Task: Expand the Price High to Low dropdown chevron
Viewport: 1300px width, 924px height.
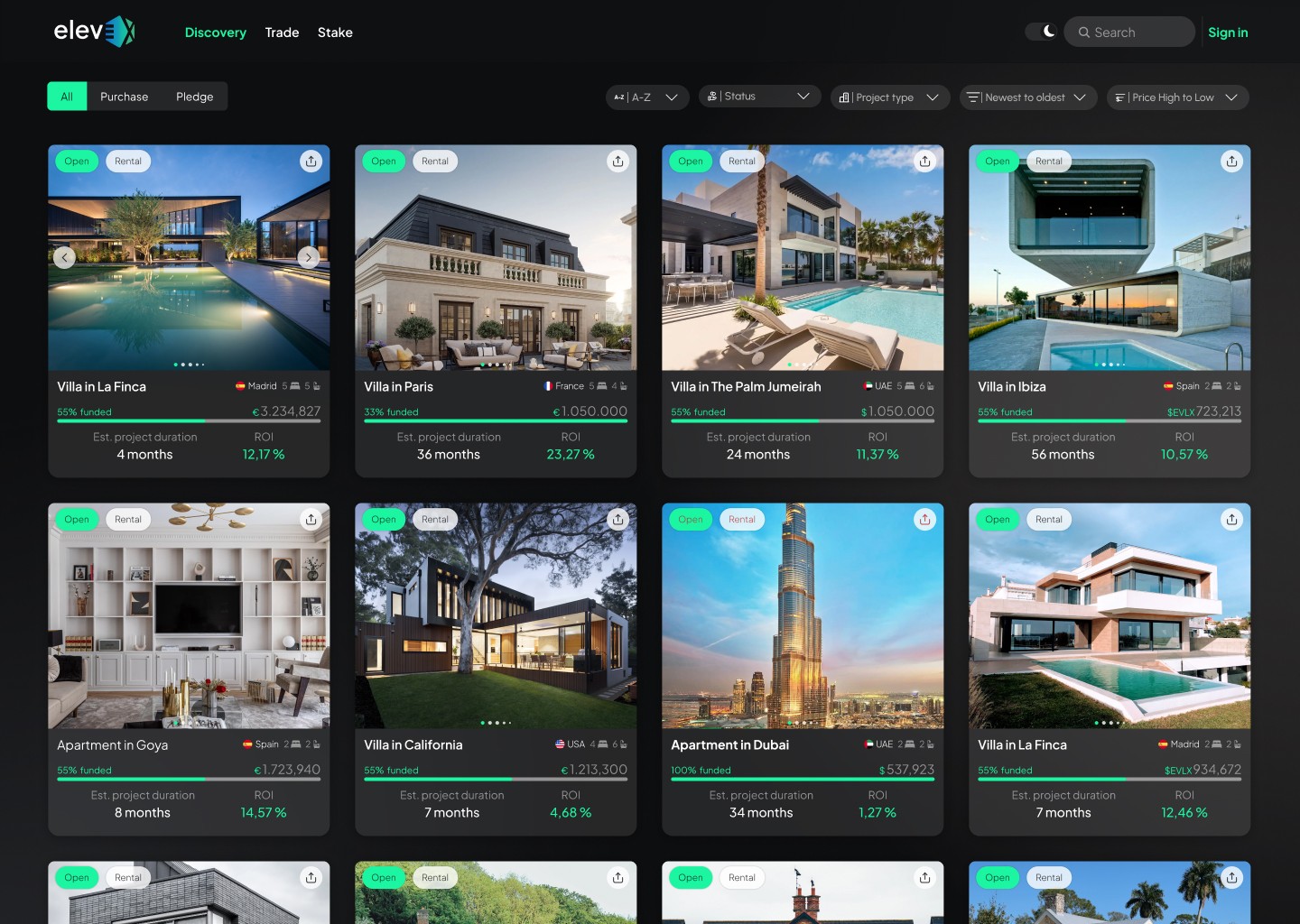Action: 1231,97
